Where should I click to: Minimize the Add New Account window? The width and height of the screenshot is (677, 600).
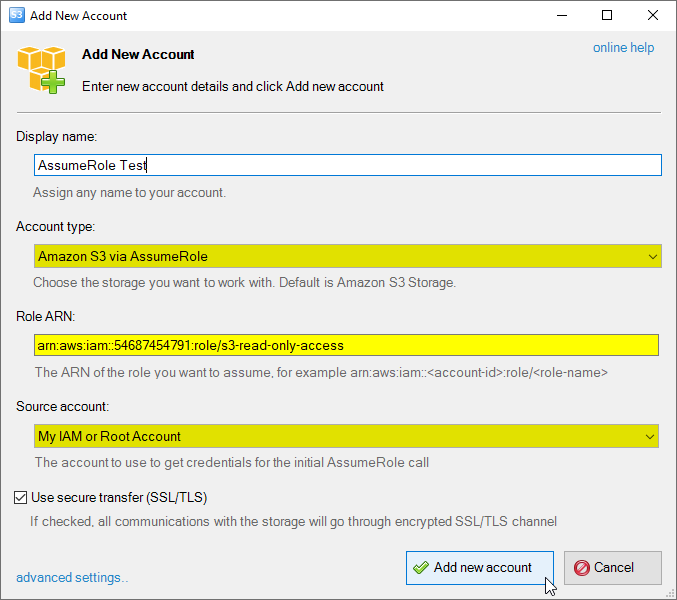(x=562, y=16)
